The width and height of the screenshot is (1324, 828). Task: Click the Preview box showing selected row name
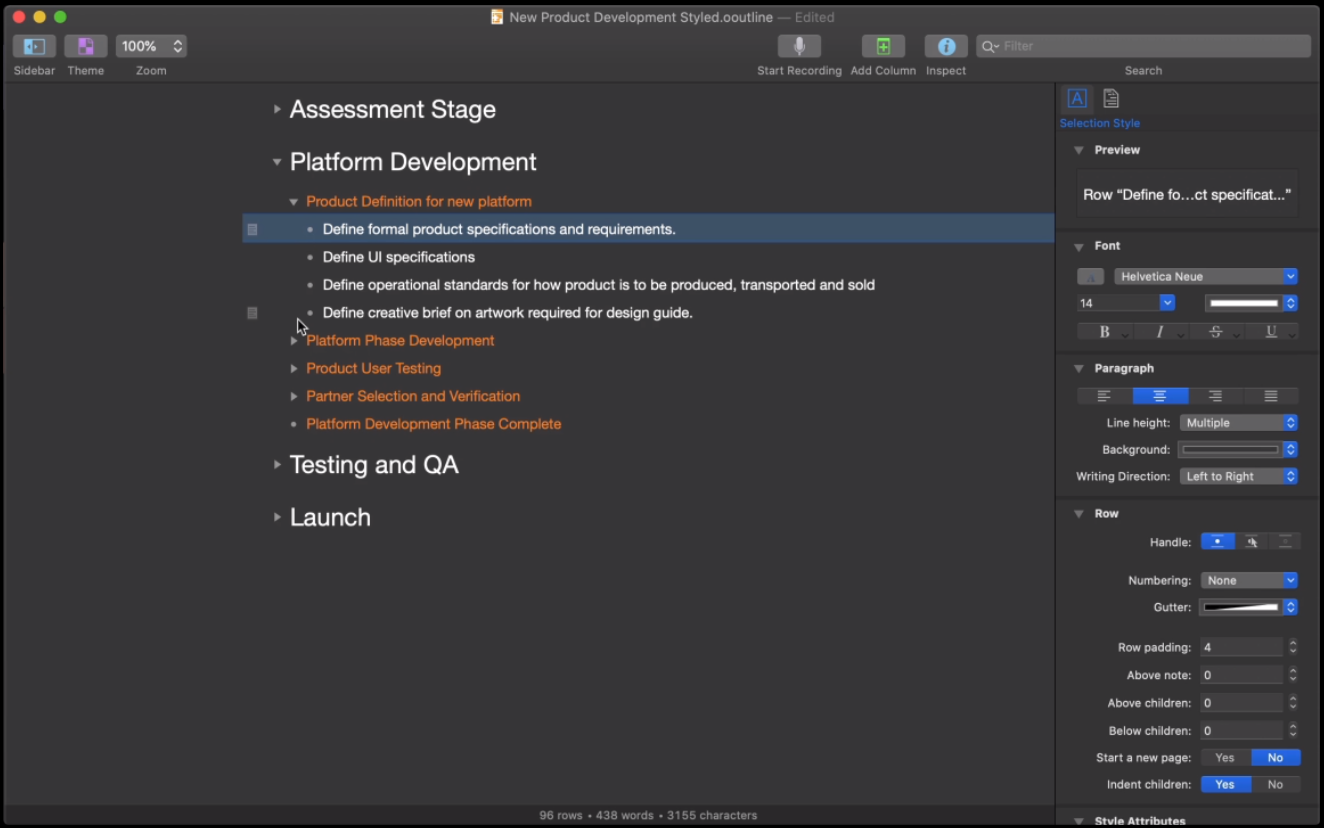(1187, 194)
